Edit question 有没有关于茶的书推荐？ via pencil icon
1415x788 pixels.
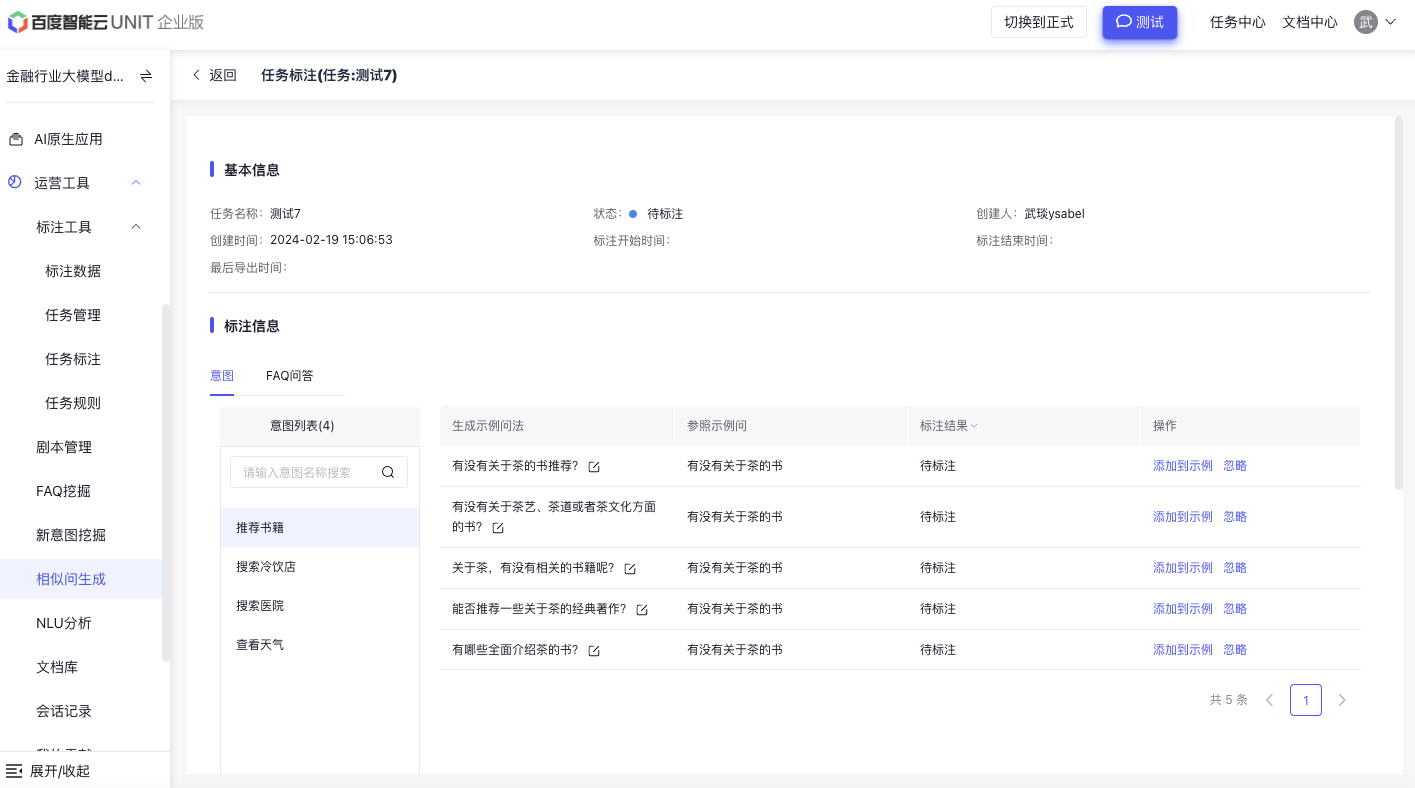594,467
